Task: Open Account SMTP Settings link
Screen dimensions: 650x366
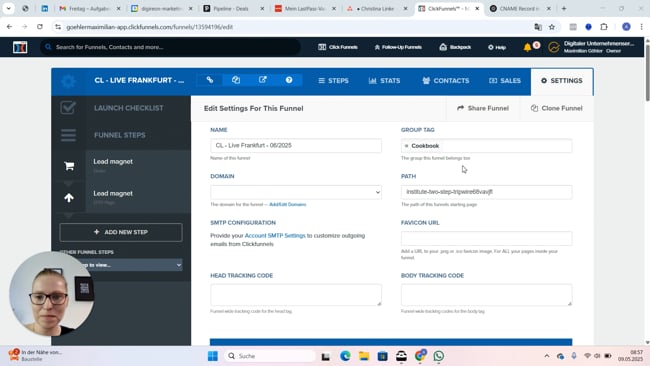Action: tap(275, 235)
